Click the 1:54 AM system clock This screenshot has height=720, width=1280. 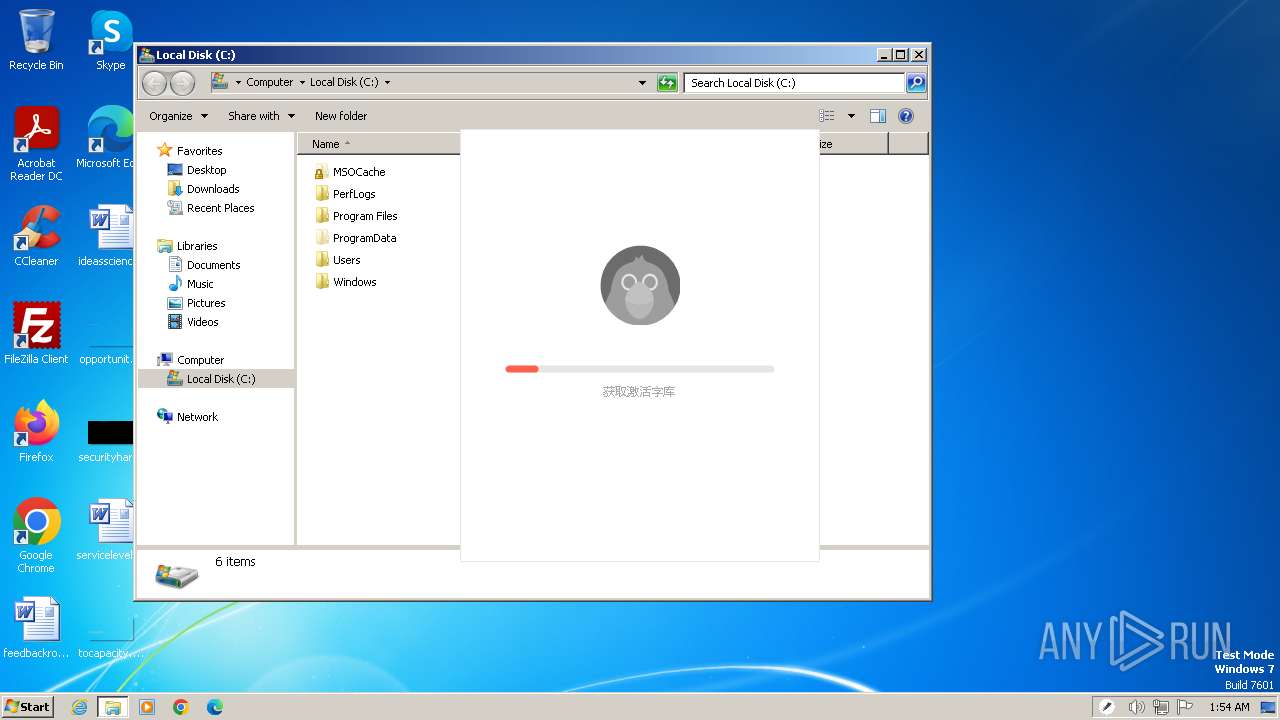(x=1229, y=707)
